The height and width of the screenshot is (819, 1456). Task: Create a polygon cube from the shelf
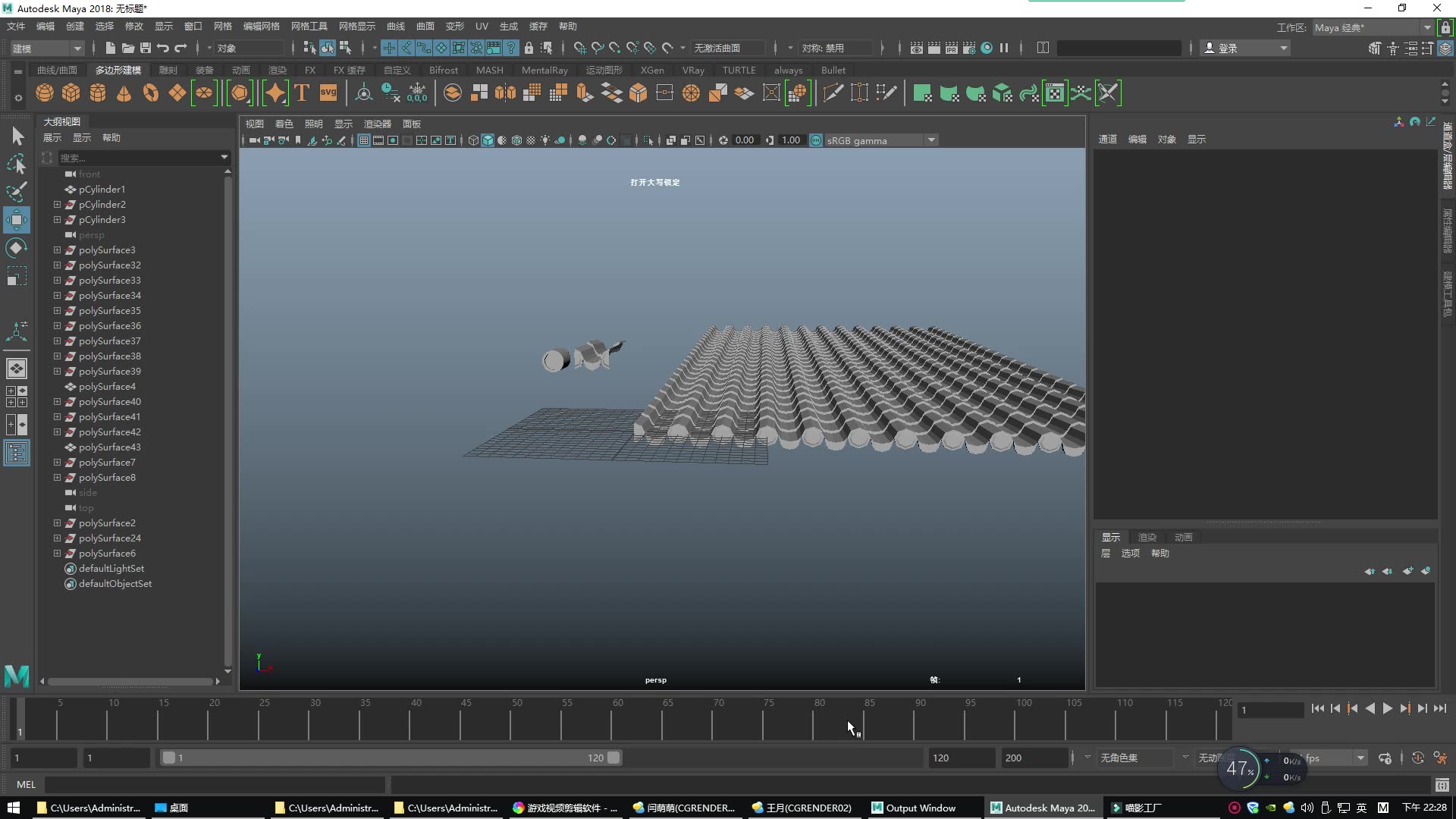tap(71, 93)
